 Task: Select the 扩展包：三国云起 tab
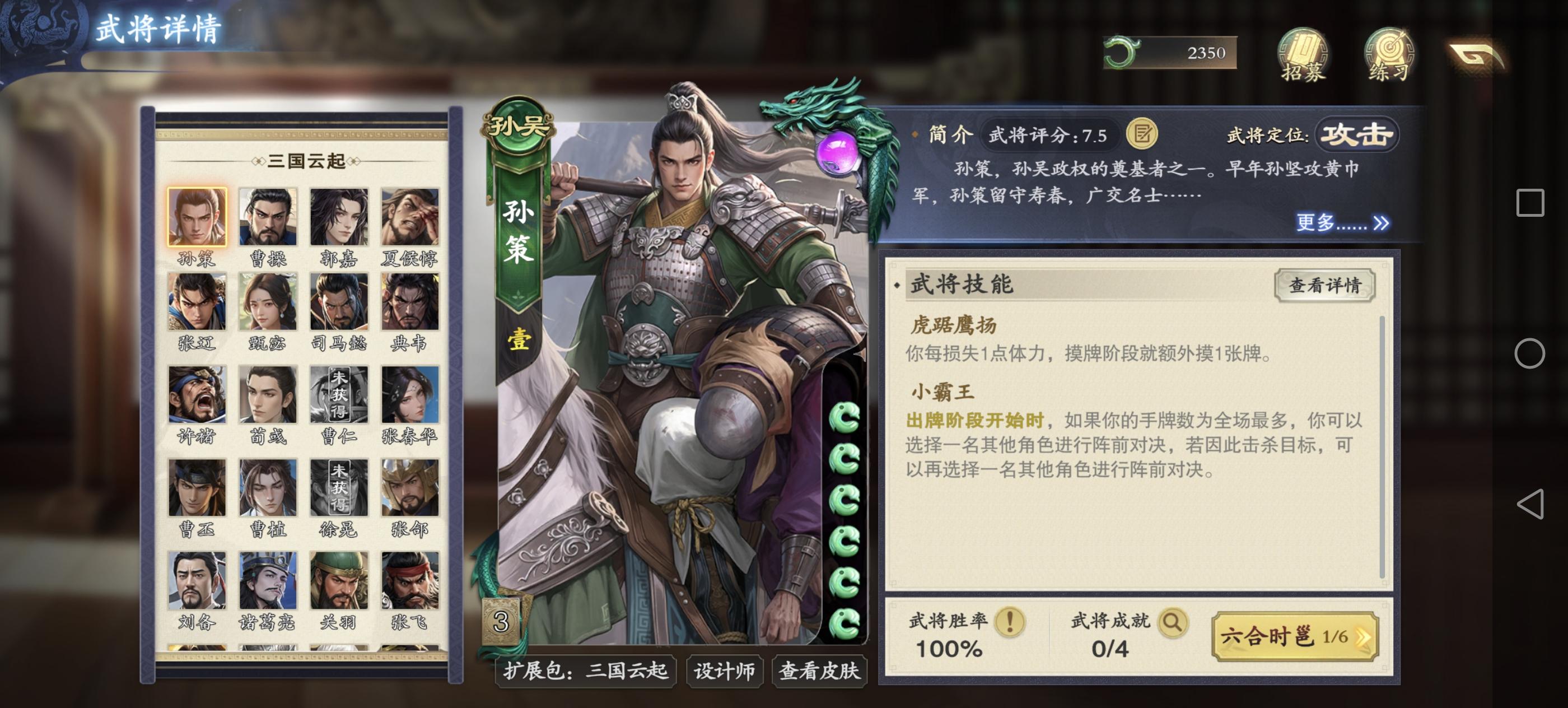pyautogui.click(x=586, y=671)
